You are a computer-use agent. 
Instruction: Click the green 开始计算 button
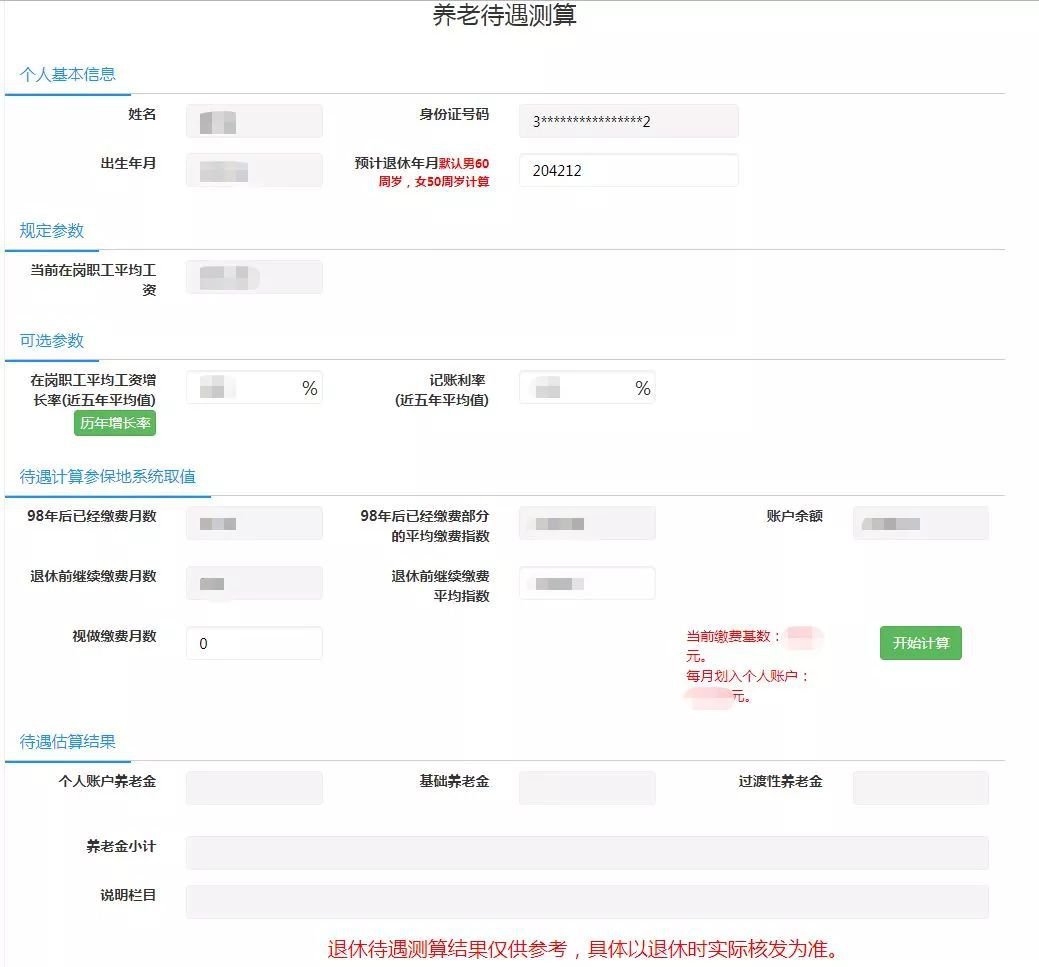pos(920,643)
